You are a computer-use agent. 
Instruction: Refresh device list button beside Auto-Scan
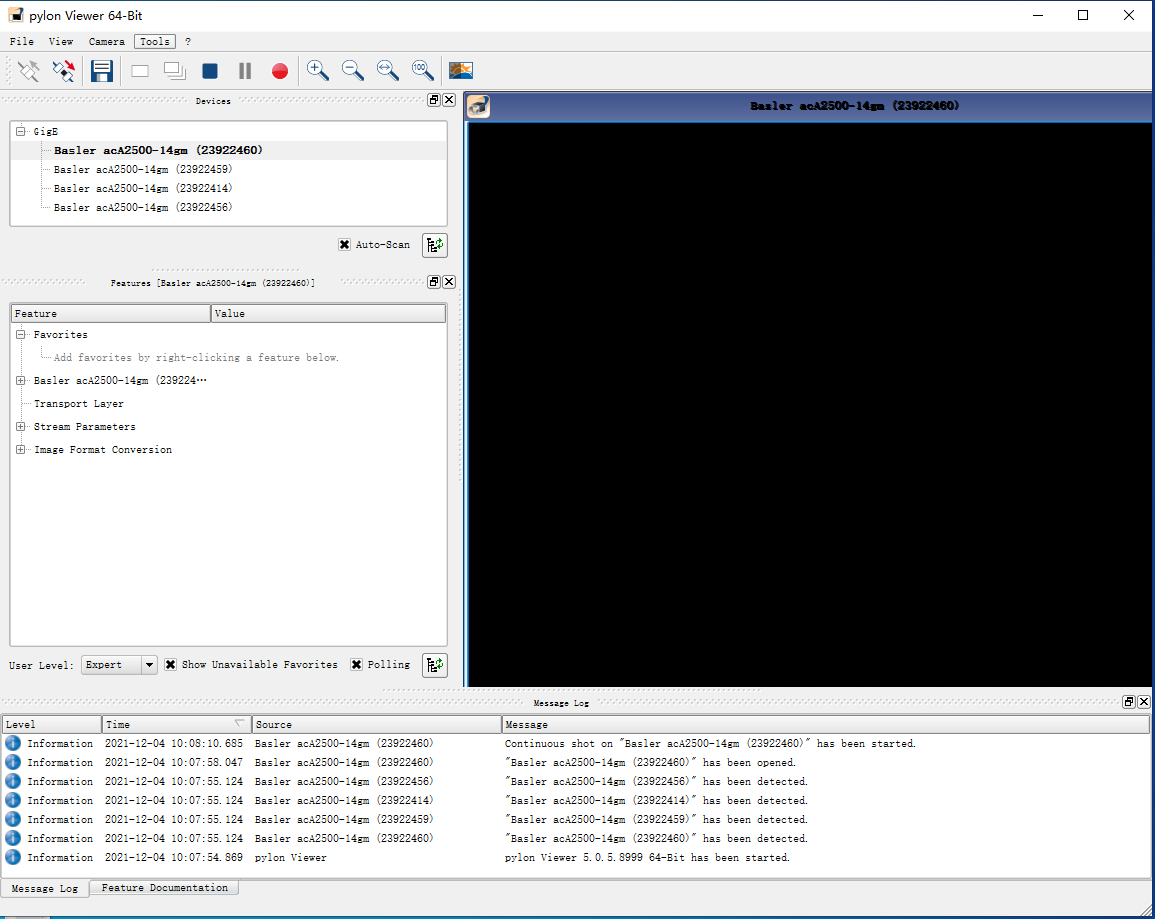pos(435,245)
